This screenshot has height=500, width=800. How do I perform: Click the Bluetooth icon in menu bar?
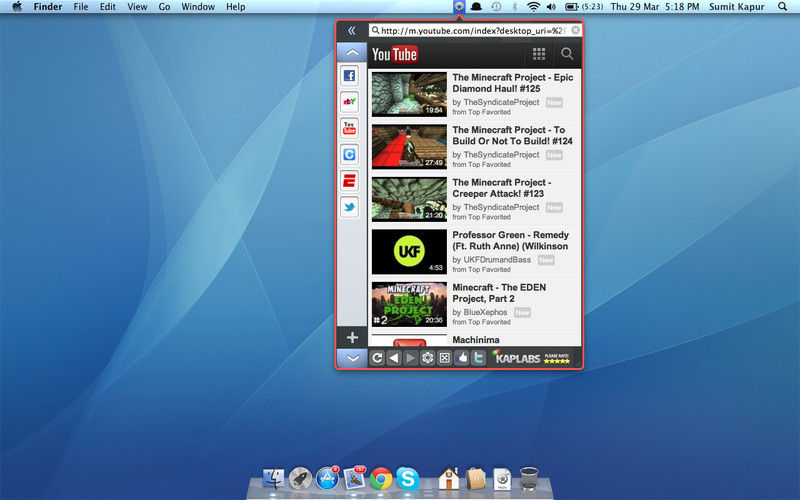point(514,7)
